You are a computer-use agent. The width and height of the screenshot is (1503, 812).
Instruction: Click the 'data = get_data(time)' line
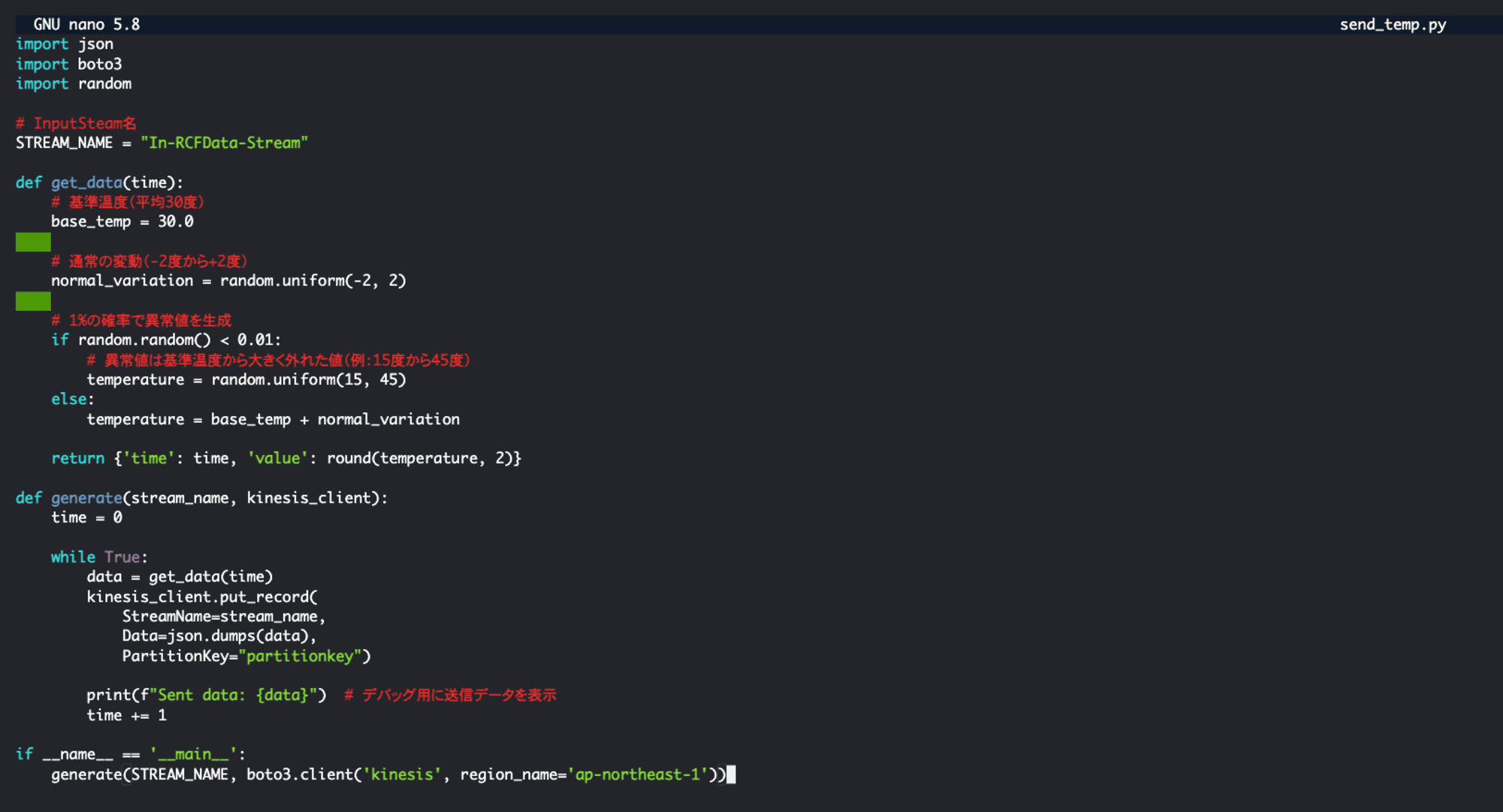click(180, 577)
